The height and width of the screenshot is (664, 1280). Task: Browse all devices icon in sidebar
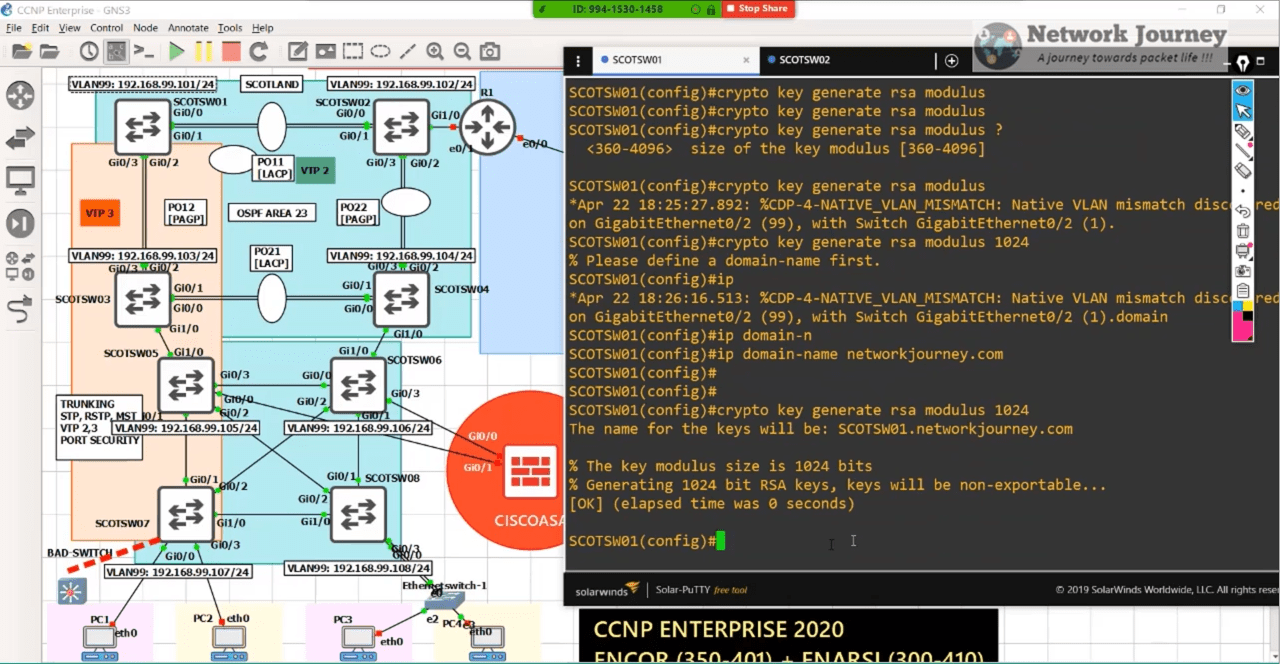[20, 266]
